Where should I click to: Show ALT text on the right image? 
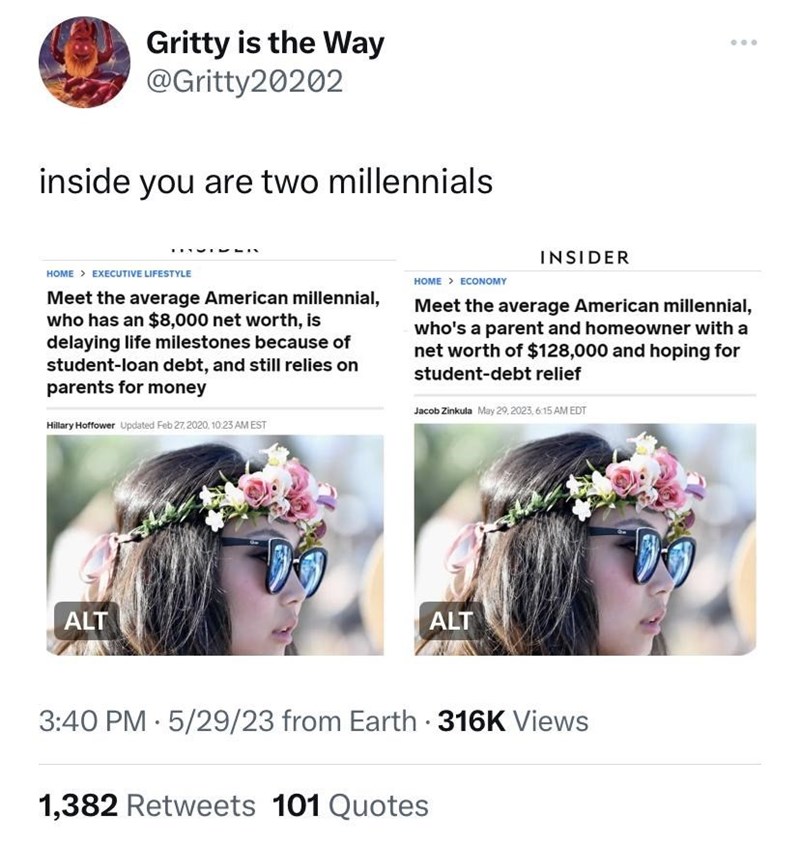click(451, 621)
